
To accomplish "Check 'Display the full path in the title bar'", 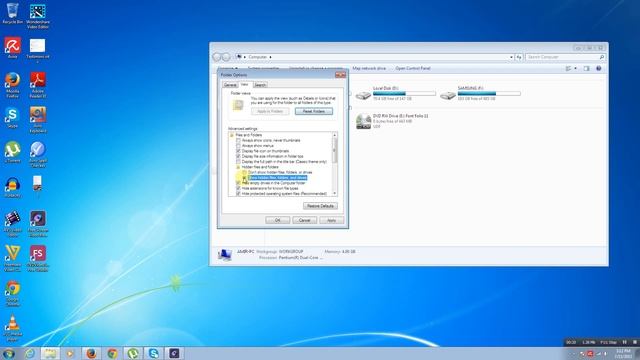I will tap(238, 162).
